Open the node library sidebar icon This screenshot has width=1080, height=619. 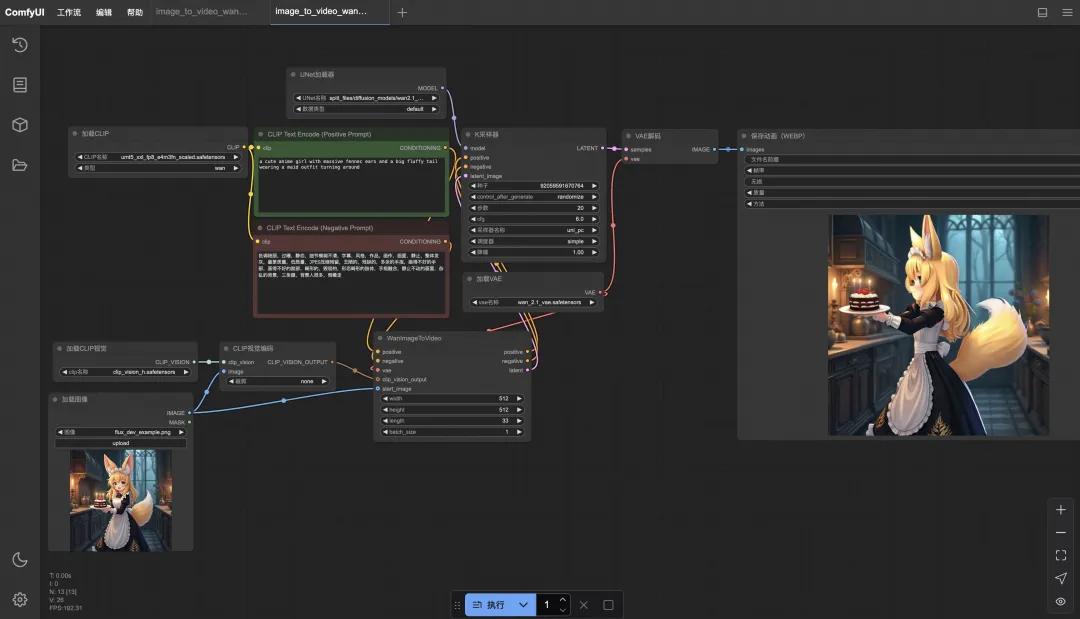click(x=20, y=85)
